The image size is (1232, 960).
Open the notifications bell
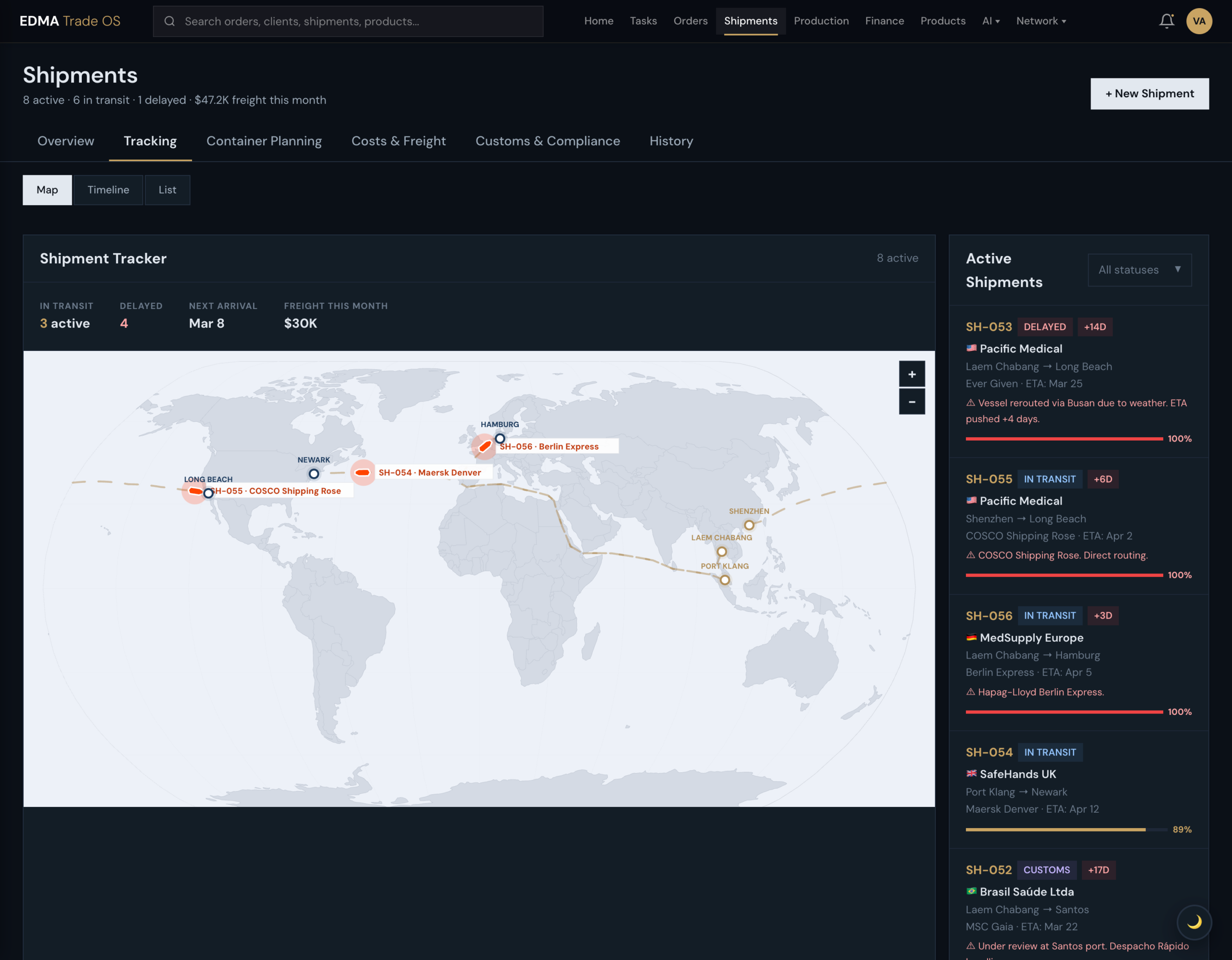[x=1167, y=21]
